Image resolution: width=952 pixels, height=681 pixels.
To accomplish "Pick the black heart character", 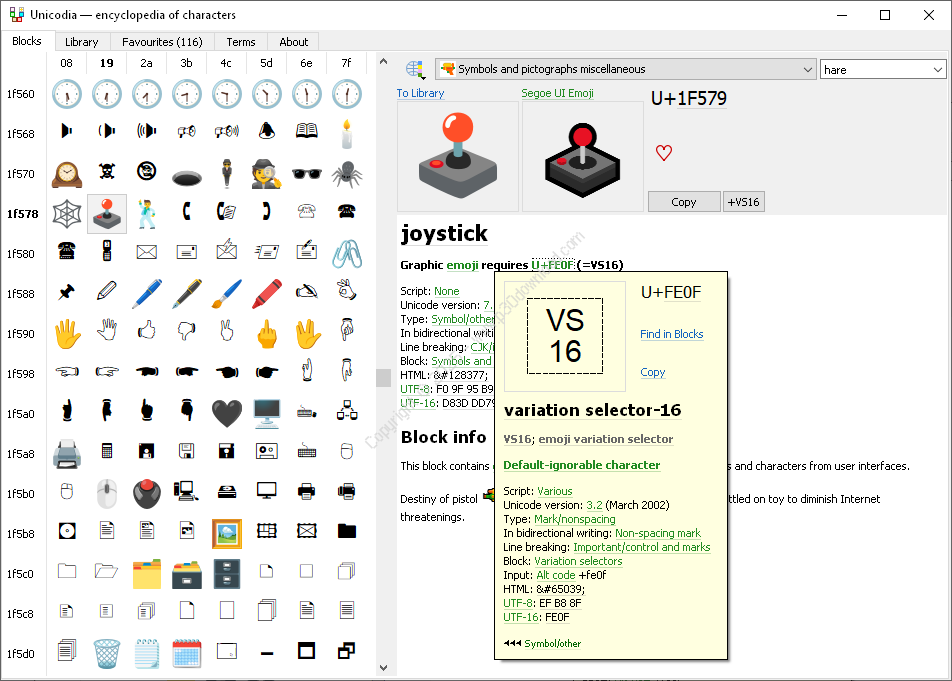I will (x=226, y=414).
